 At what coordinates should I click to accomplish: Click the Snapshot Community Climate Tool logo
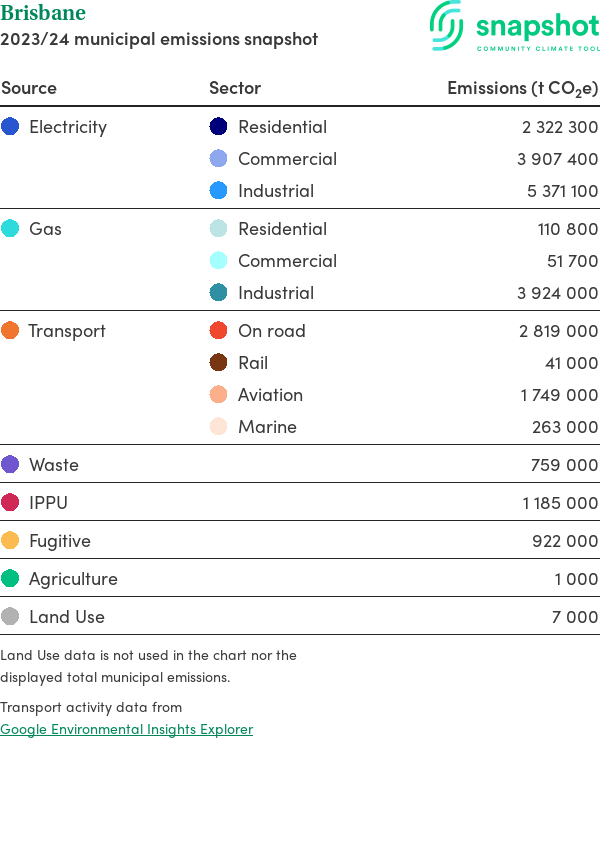click(514, 27)
